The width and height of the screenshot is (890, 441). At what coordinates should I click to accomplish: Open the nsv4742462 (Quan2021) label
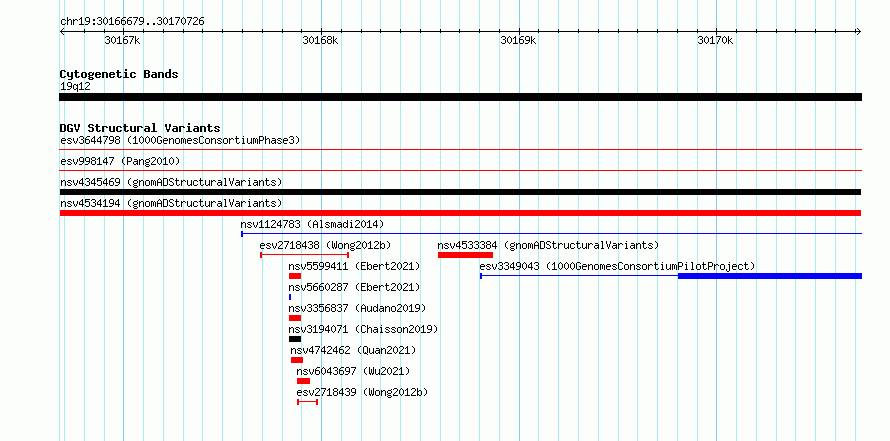coord(353,350)
